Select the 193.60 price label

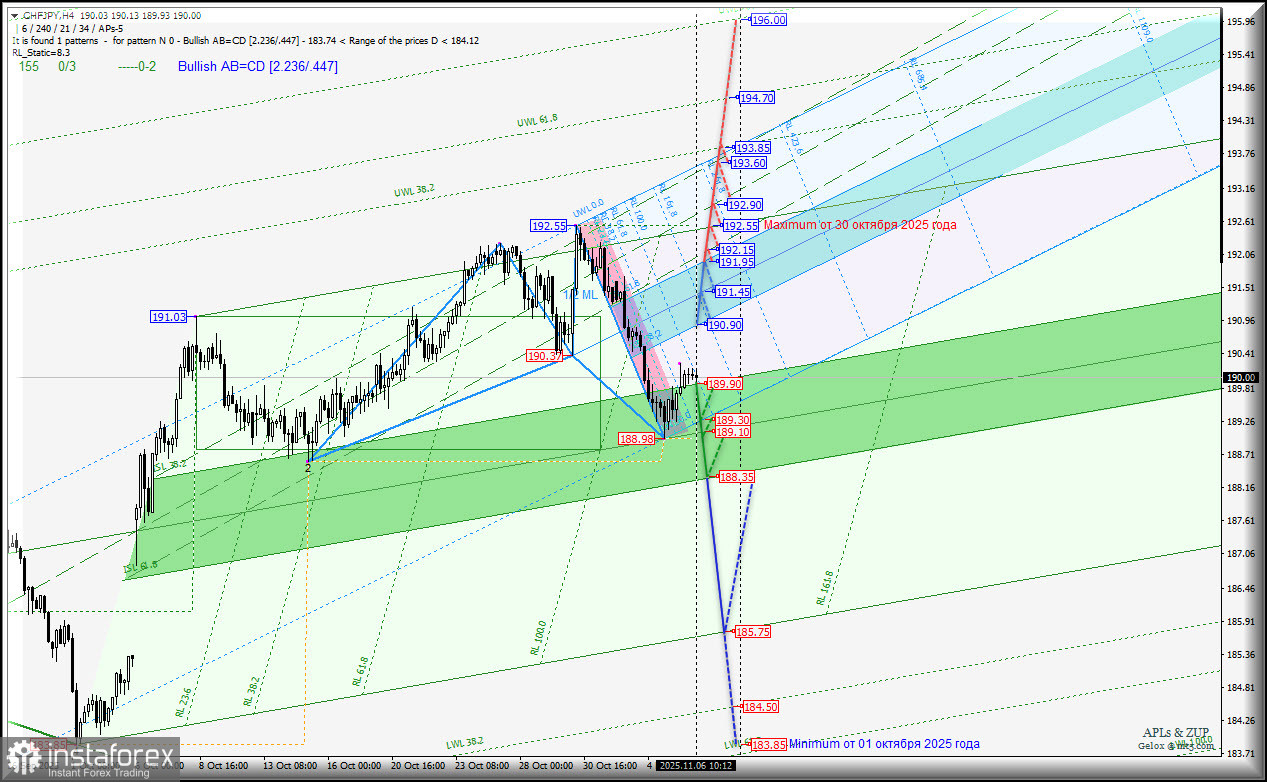pos(749,163)
